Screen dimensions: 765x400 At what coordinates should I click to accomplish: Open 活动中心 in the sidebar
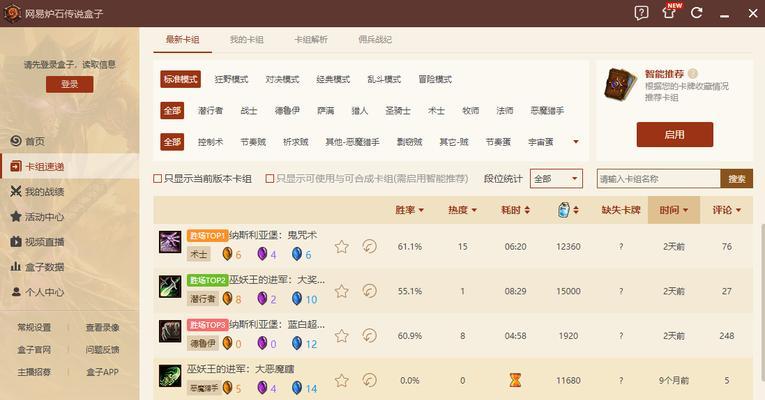coord(37,217)
